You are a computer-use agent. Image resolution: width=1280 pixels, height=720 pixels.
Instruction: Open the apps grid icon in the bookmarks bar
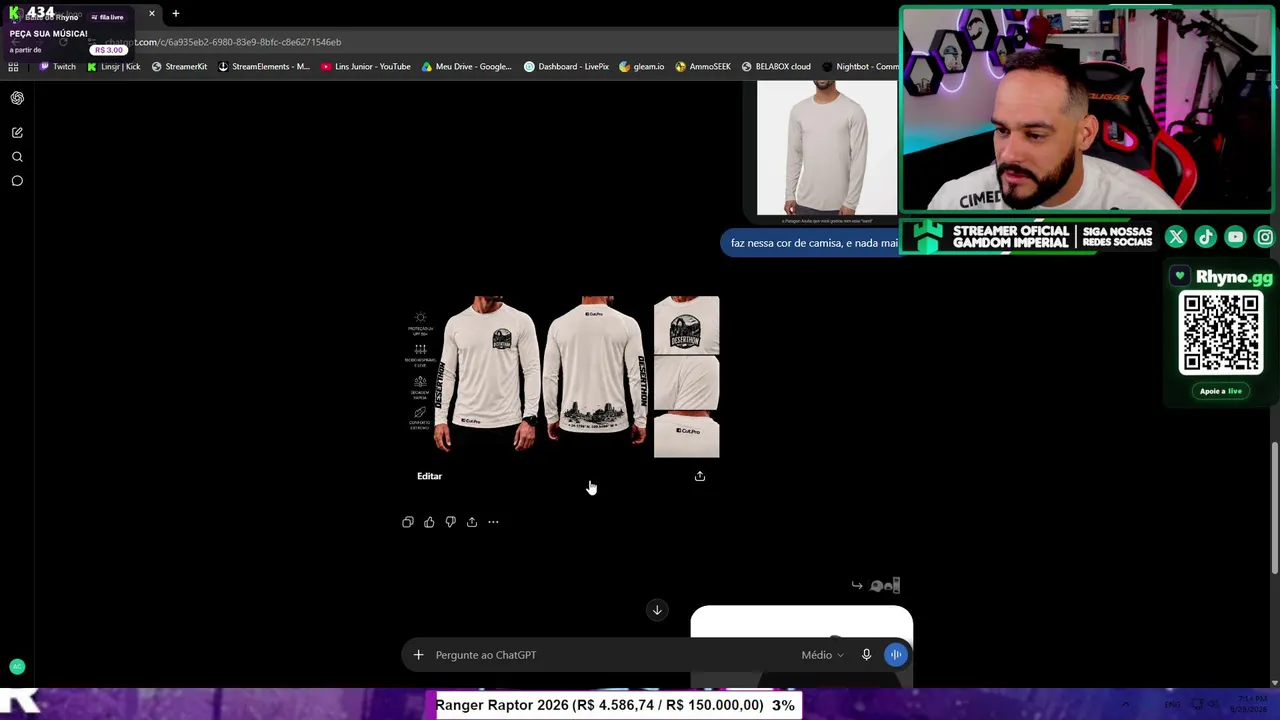[x=13, y=67]
